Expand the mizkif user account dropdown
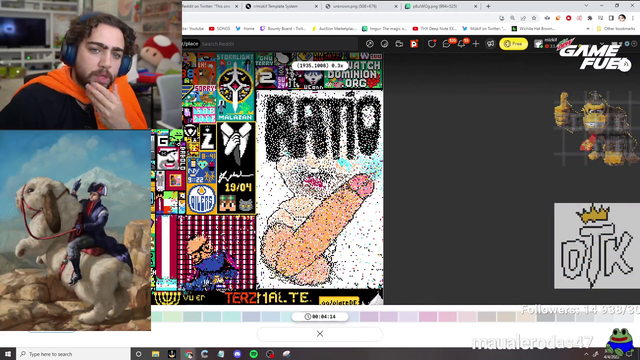This screenshot has width=640, height=360. point(601,44)
